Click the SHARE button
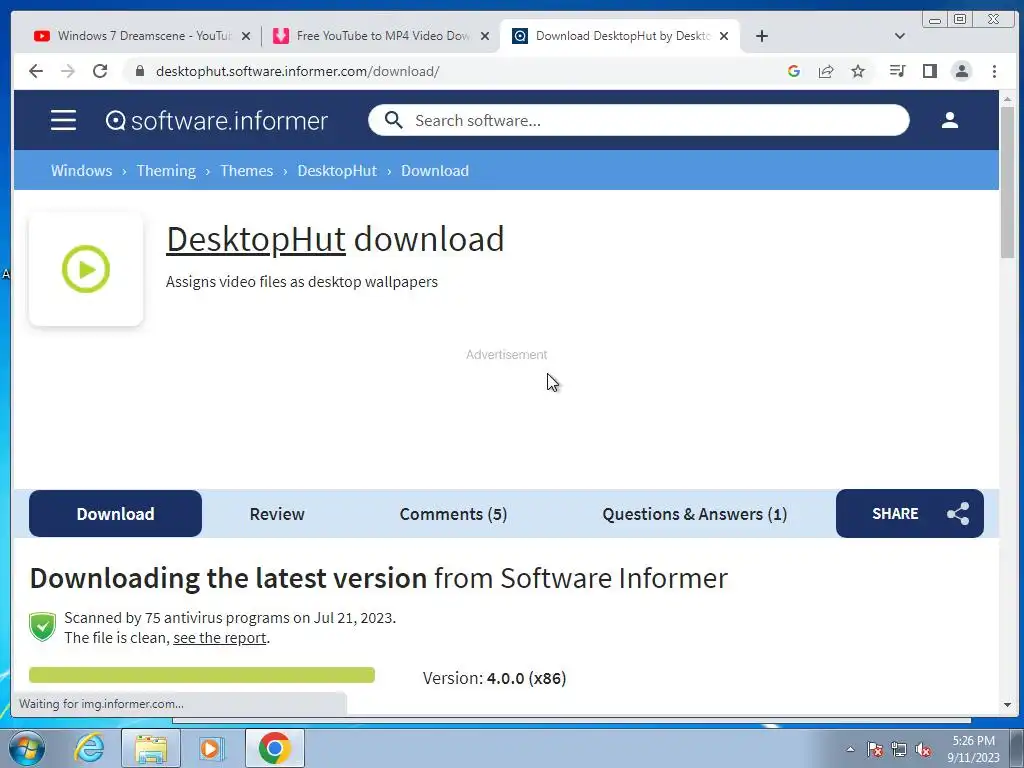Screen dimensions: 1024x768 point(910,514)
